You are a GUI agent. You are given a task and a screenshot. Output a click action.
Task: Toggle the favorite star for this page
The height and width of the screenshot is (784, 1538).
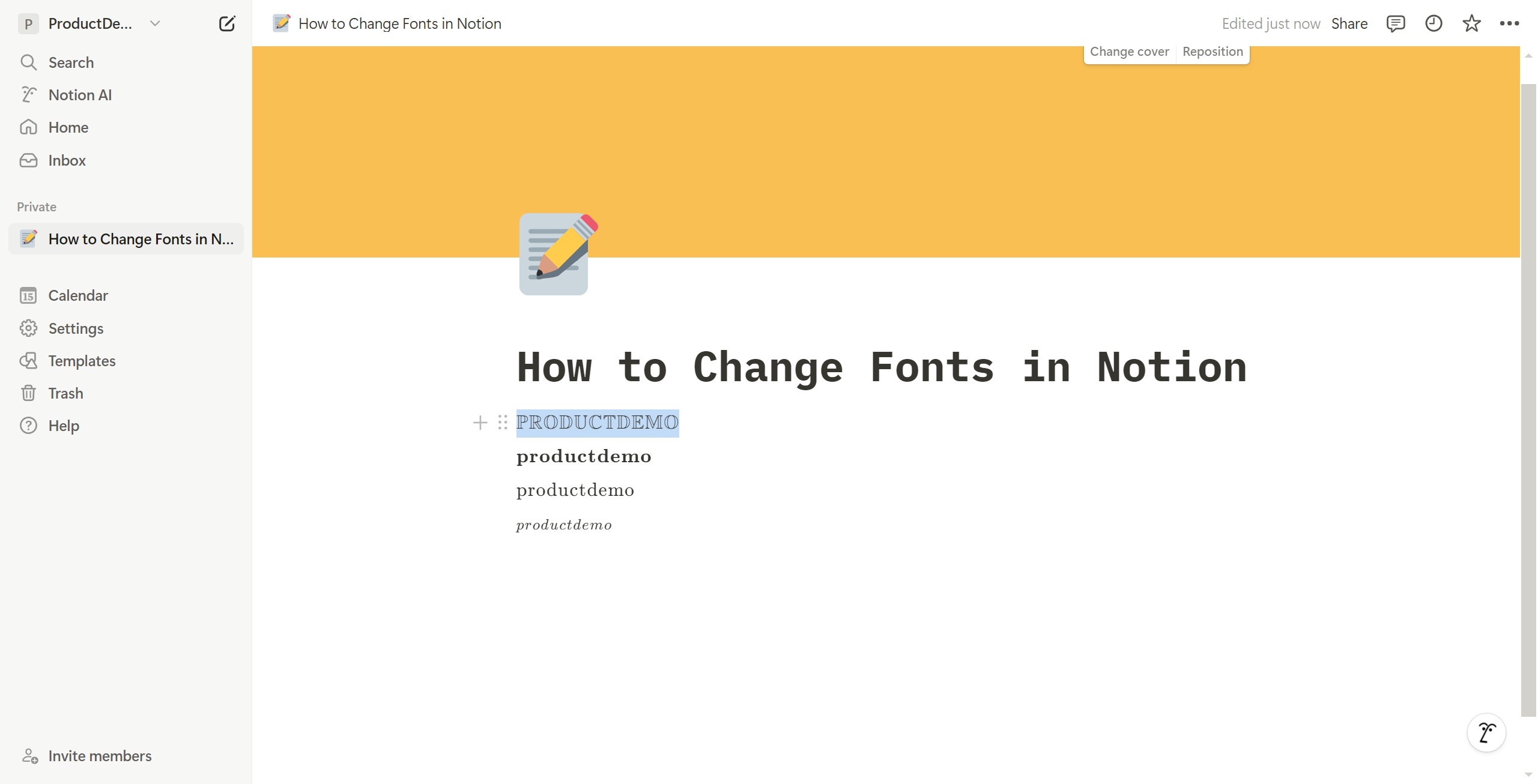coord(1471,23)
